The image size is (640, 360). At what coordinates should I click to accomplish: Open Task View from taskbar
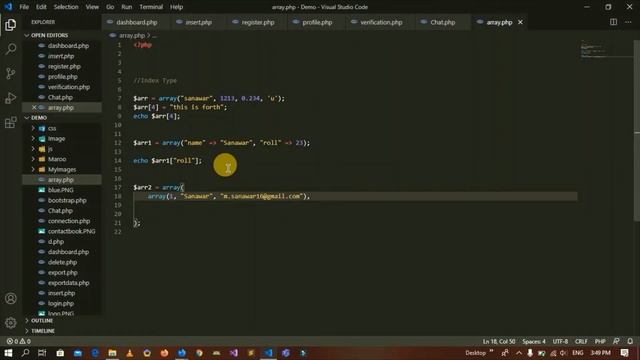coord(42,353)
